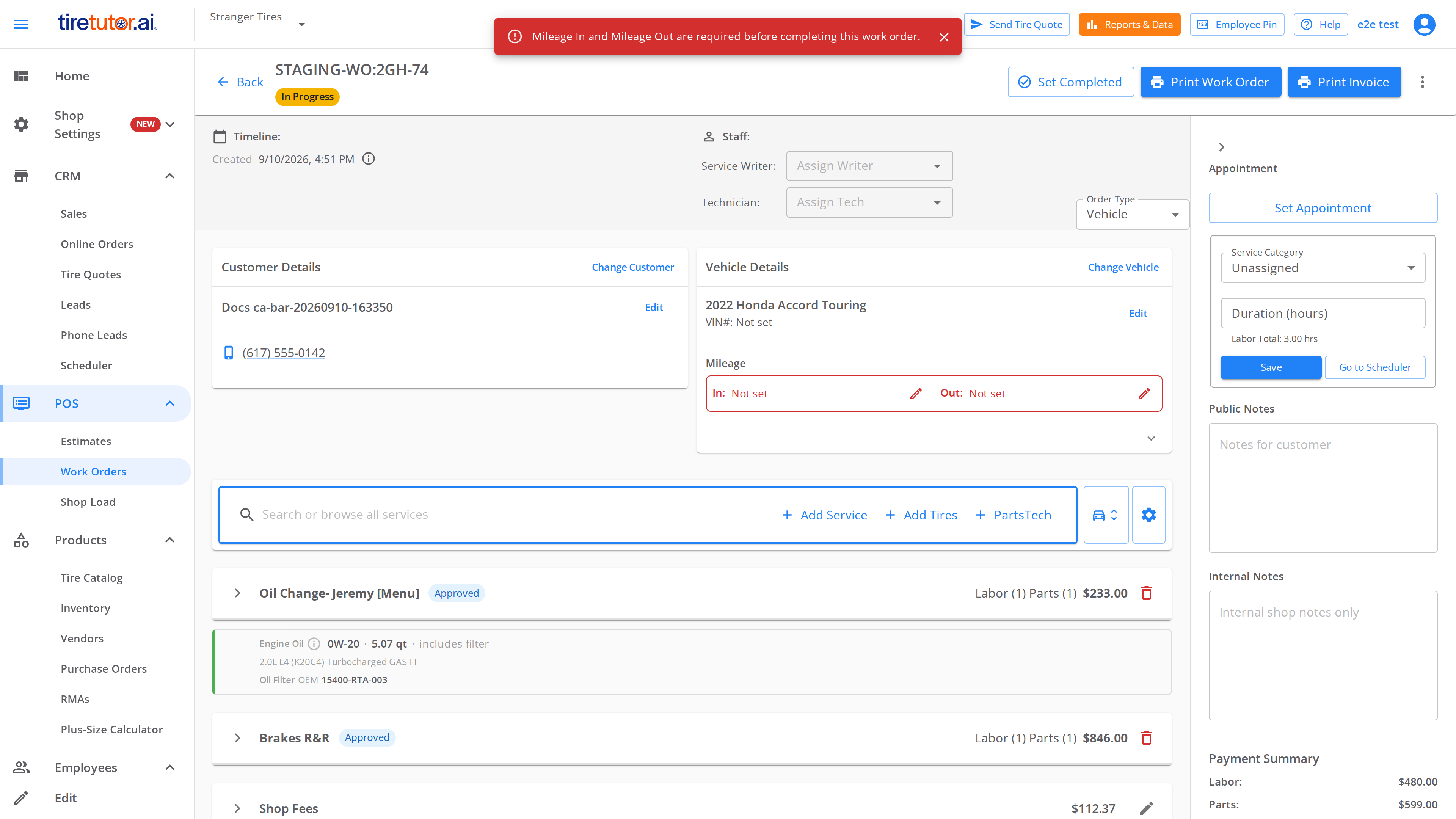This screenshot has width=1456, height=819.
Task: Open the hamburger navigation menu
Action: (x=21, y=24)
